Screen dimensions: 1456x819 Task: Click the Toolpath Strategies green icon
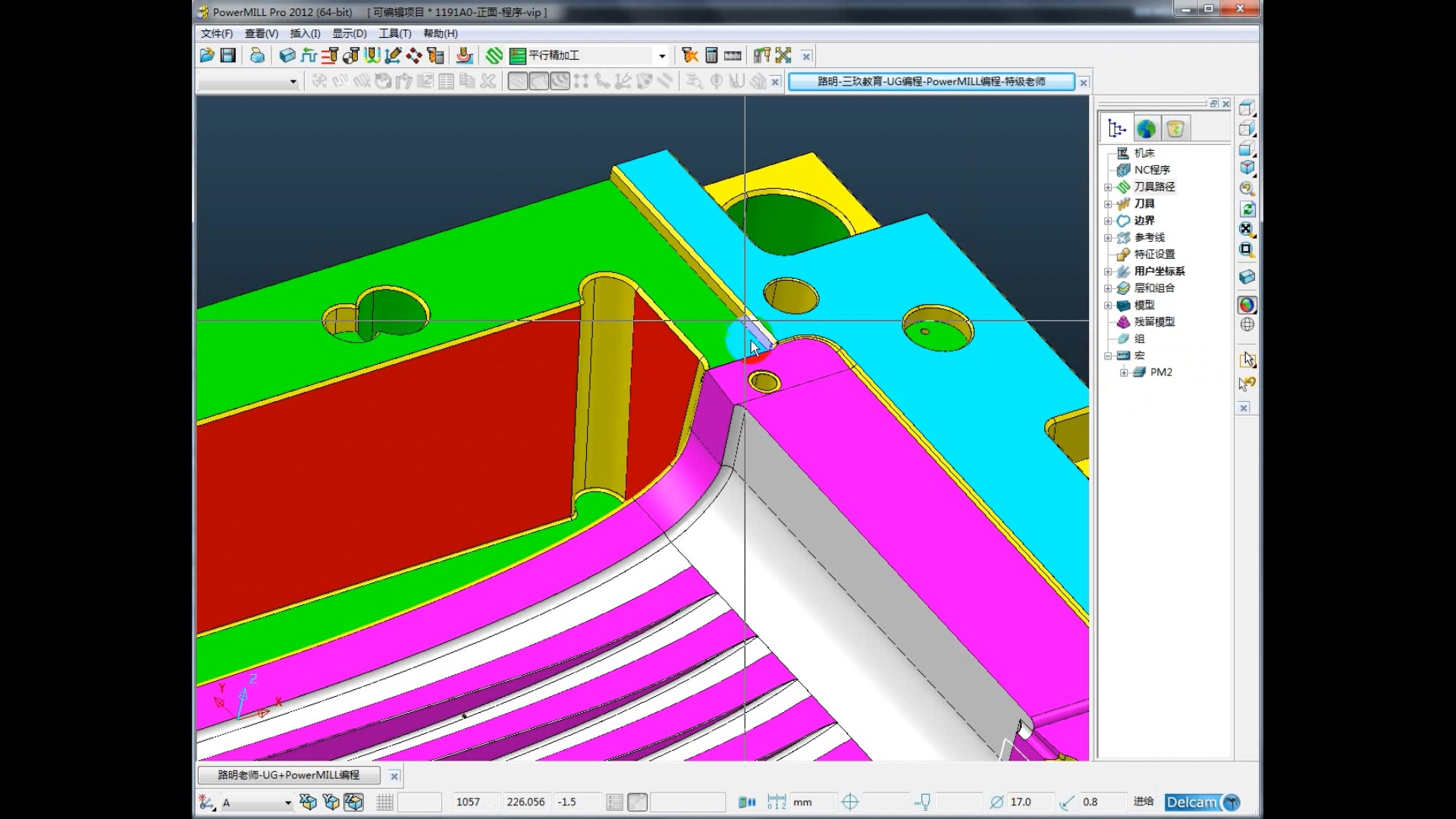pos(494,55)
